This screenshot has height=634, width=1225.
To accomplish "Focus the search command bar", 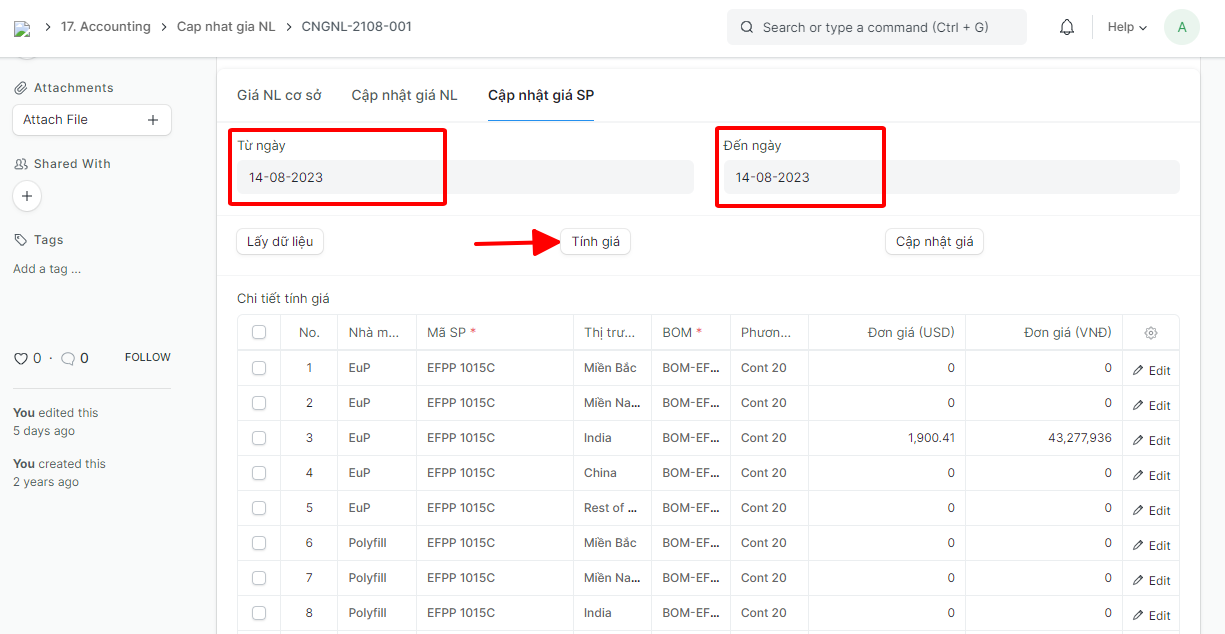I will point(876,28).
